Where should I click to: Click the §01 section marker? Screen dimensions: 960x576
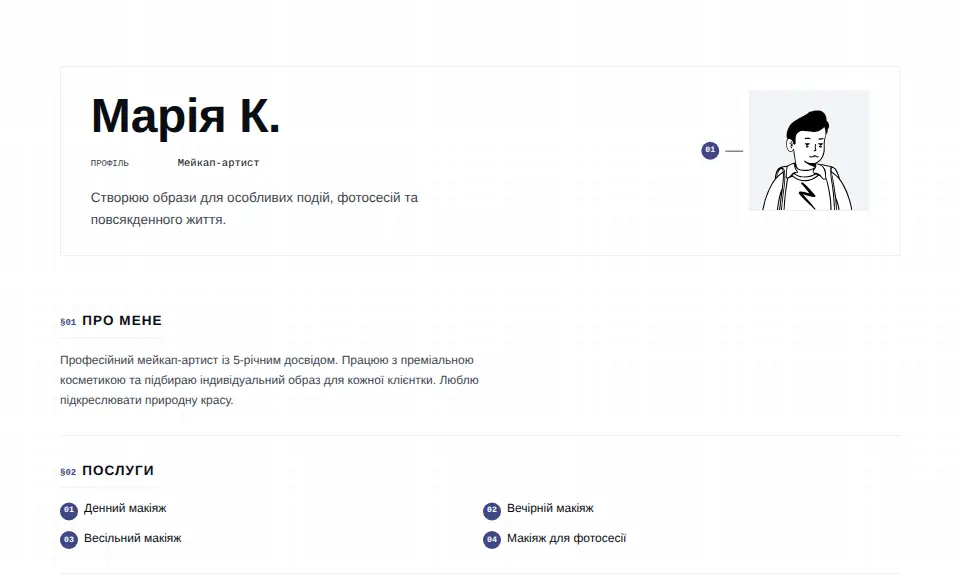68,322
